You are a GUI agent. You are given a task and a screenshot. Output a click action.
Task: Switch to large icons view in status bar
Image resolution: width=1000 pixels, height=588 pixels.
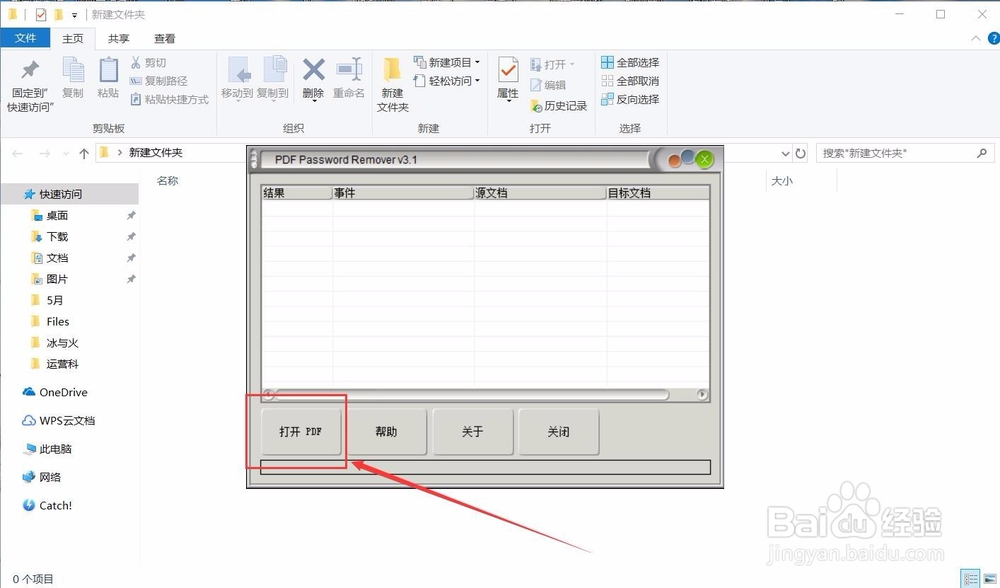(990, 579)
